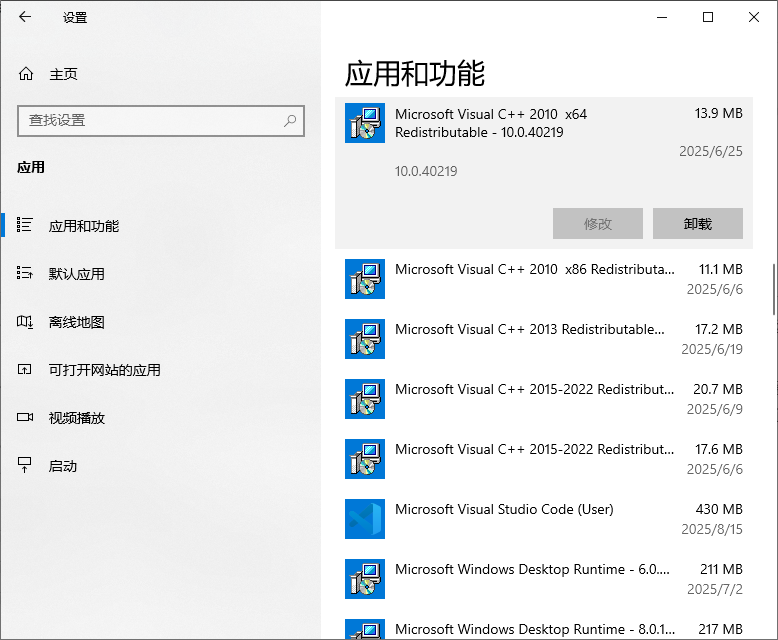Image resolution: width=778 pixels, height=640 pixels.
Task: Maximize the Settings window
Action: tap(708, 17)
